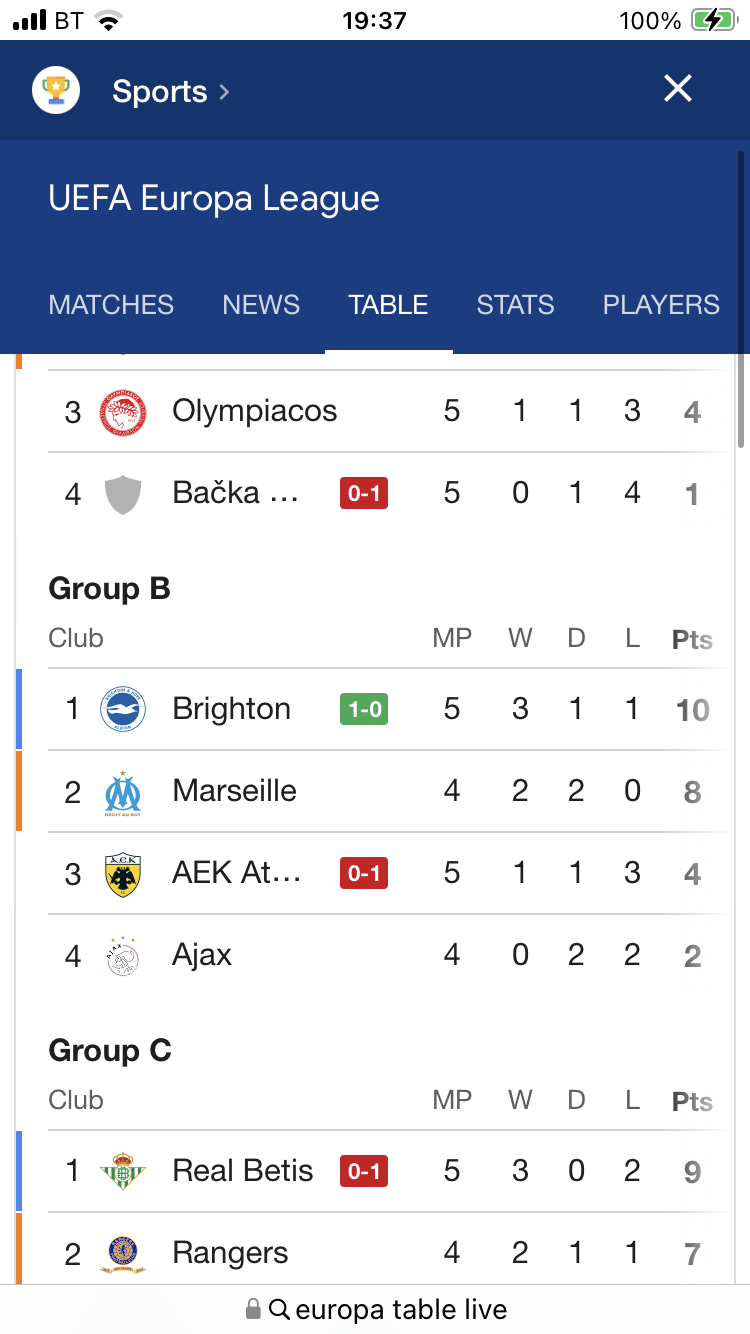Viewport: 750px width, 1334px height.
Task: Select the Rangers club crest
Action: pos(123,1254)
